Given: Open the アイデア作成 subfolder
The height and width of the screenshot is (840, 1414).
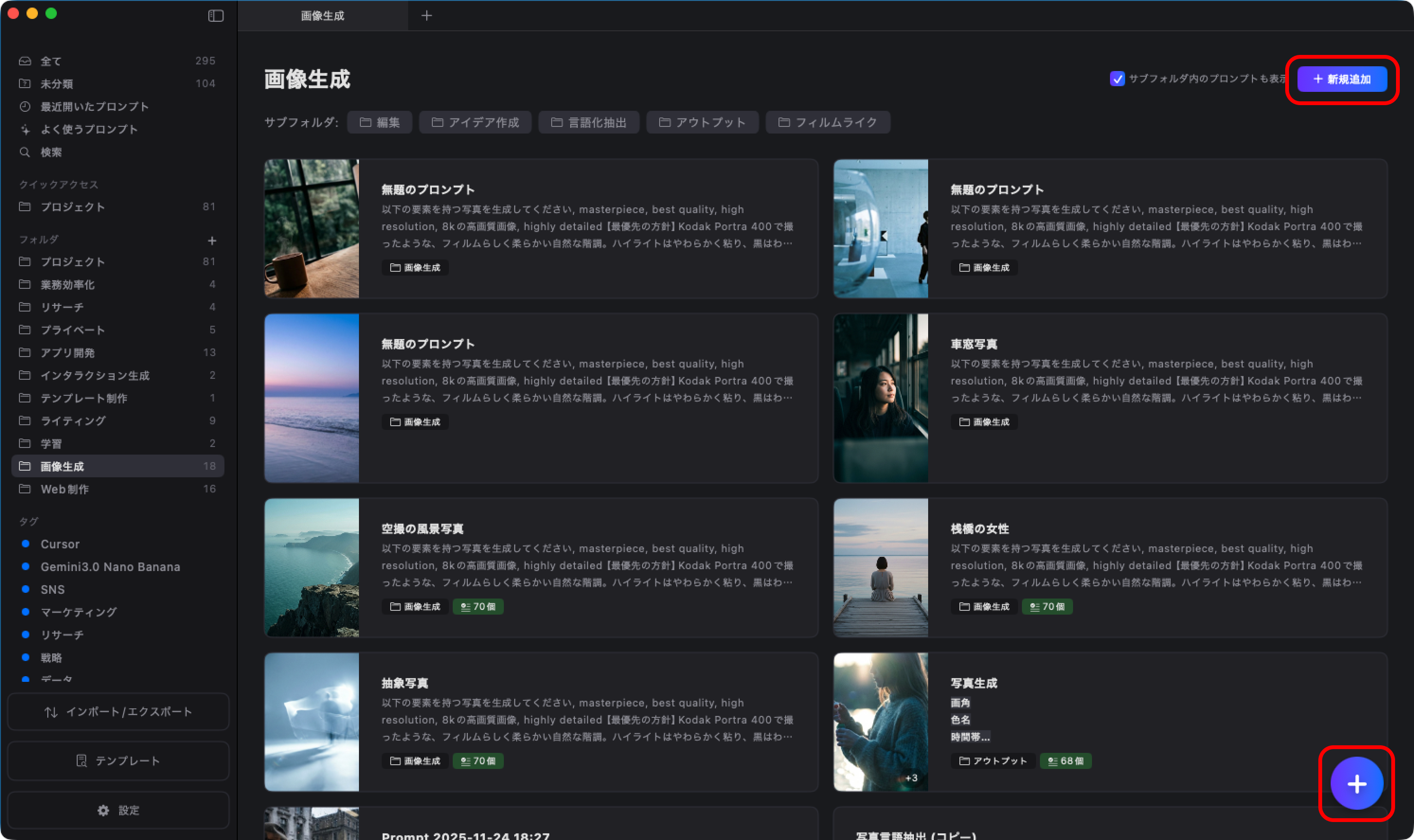Looking at the screenshot, I should coord(475,122).
